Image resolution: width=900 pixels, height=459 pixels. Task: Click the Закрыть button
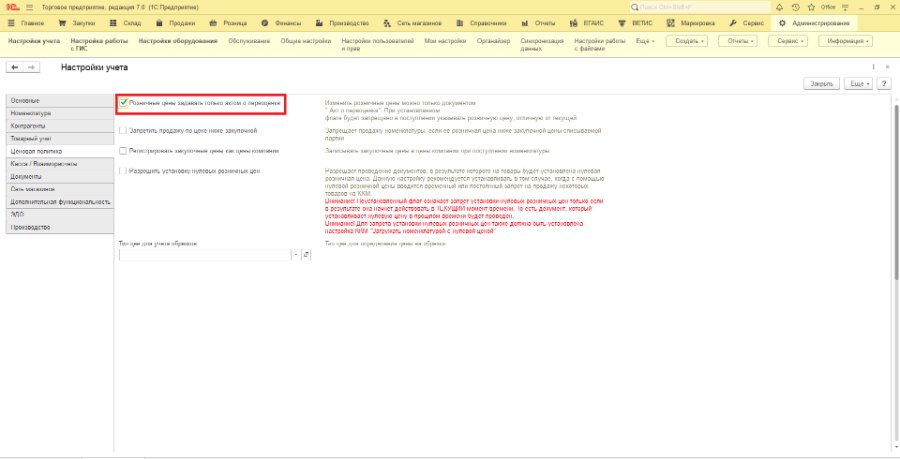click(822, 84)
